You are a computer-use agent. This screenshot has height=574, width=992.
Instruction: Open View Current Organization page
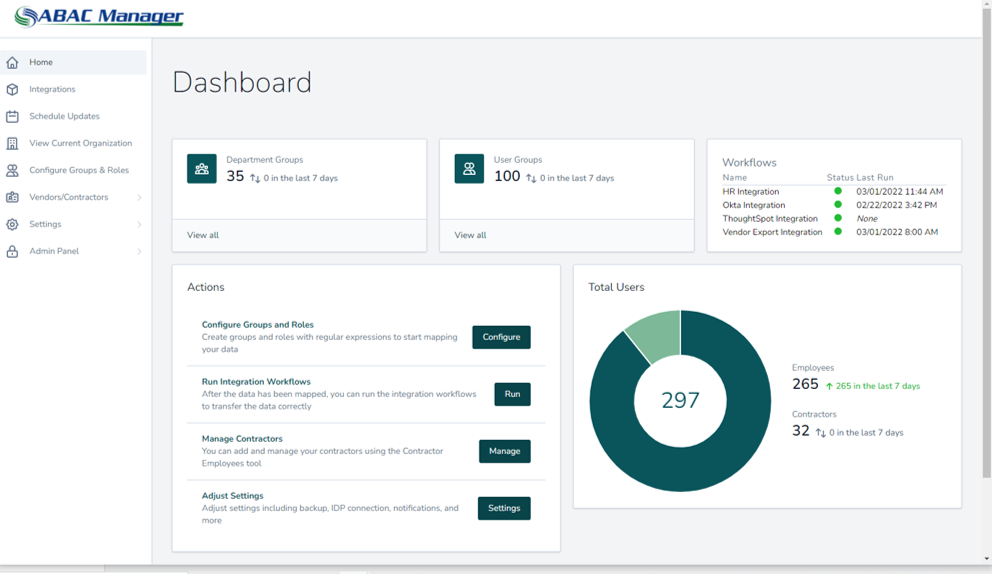click(x=73, y=143)
